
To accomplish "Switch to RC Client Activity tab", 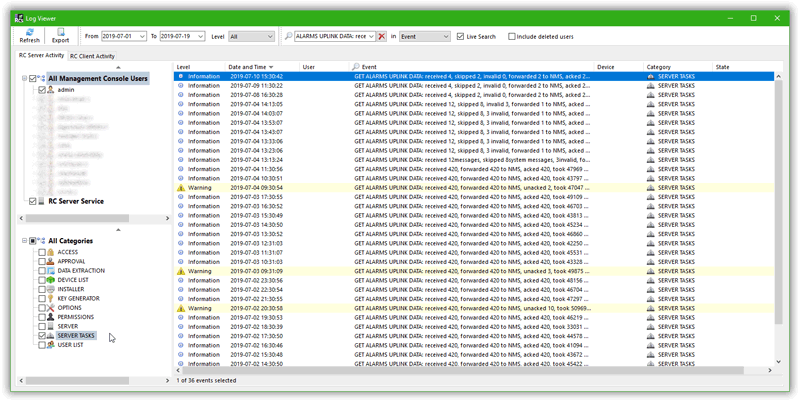I will point(92,56).
